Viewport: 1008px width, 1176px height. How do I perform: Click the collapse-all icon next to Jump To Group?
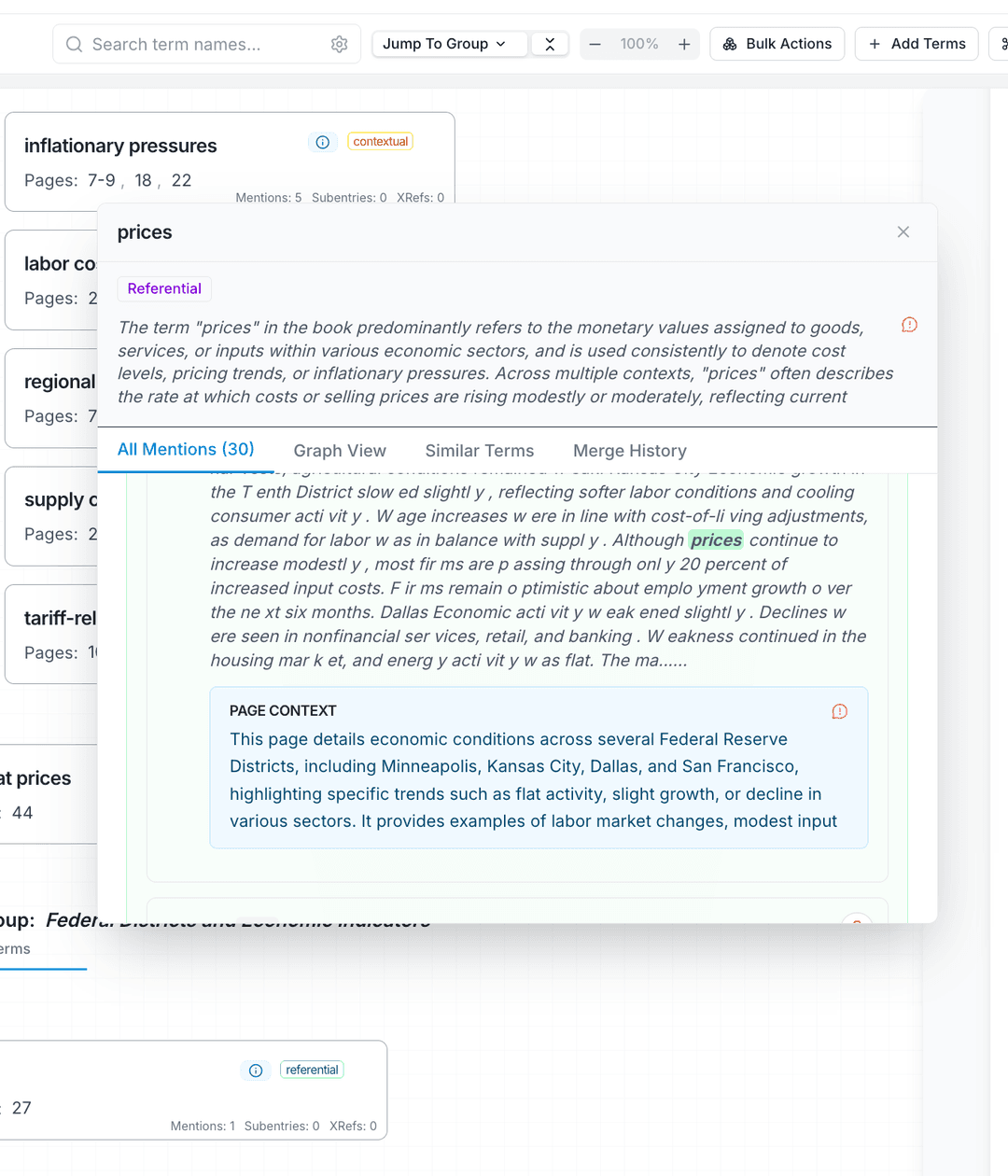[x=550, y=43]
